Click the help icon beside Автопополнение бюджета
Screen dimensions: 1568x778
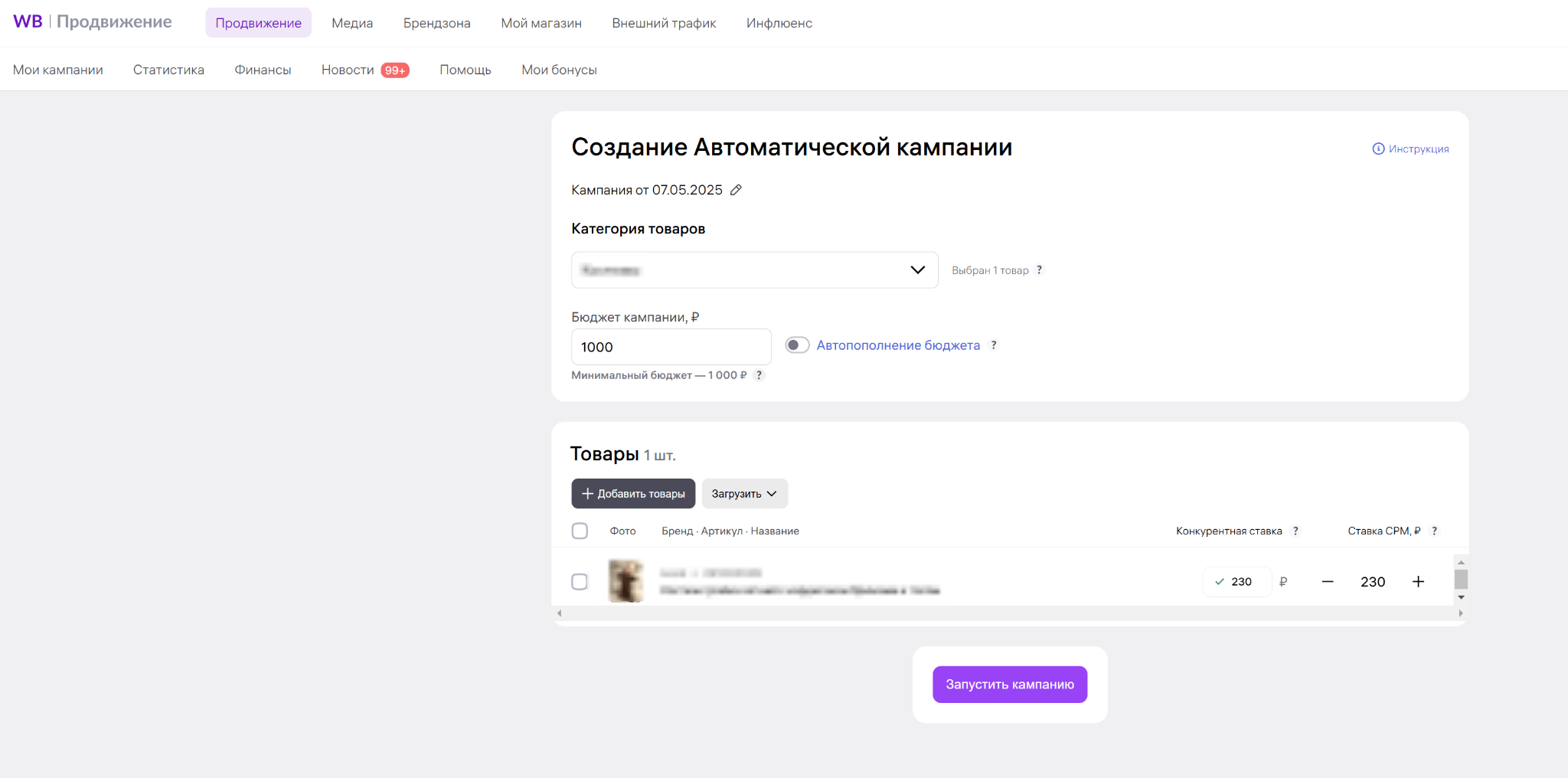[x=994, y=345]
